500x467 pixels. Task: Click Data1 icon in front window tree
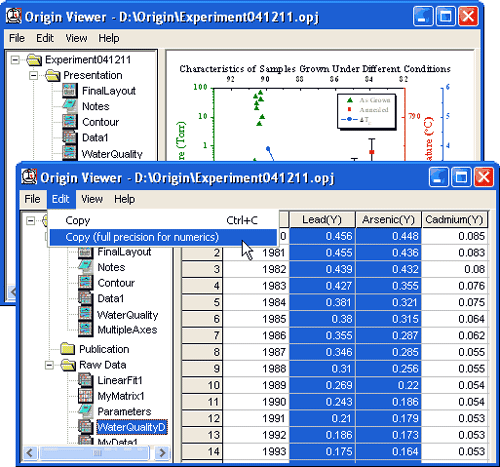pos(85,298)
